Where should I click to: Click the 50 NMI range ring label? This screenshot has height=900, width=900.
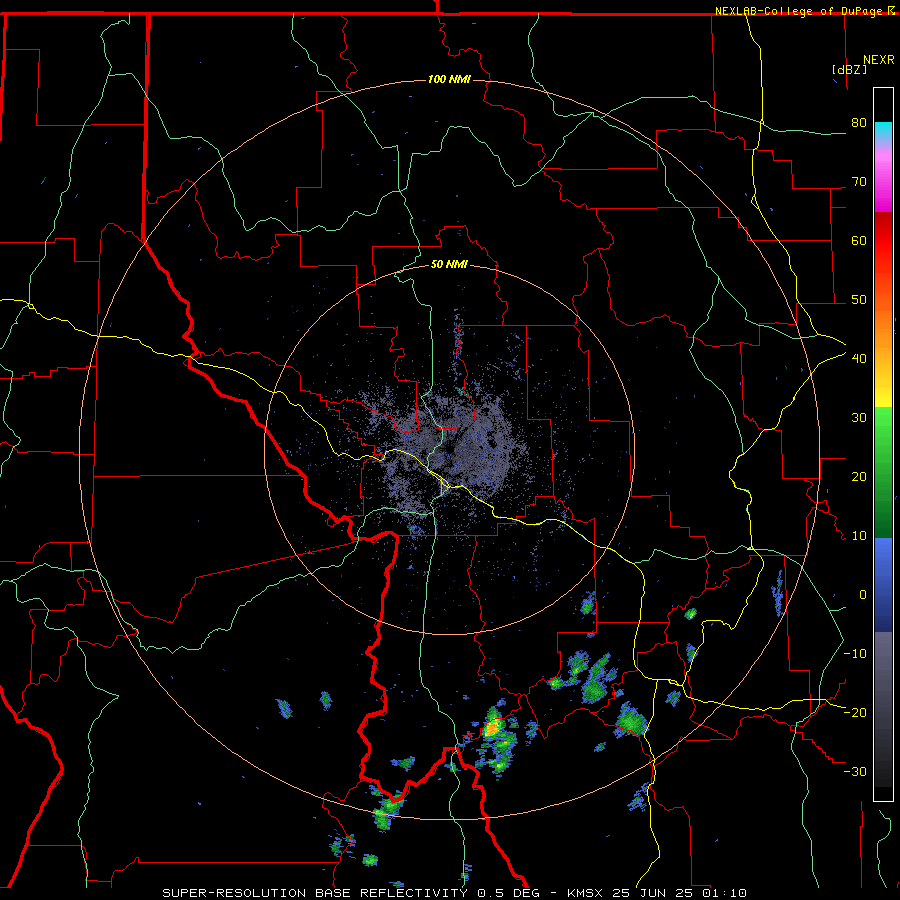tap(449, 264)
